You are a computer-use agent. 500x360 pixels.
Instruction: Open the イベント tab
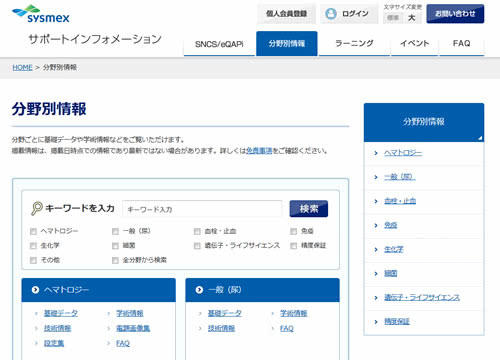[x=414, y=44]
